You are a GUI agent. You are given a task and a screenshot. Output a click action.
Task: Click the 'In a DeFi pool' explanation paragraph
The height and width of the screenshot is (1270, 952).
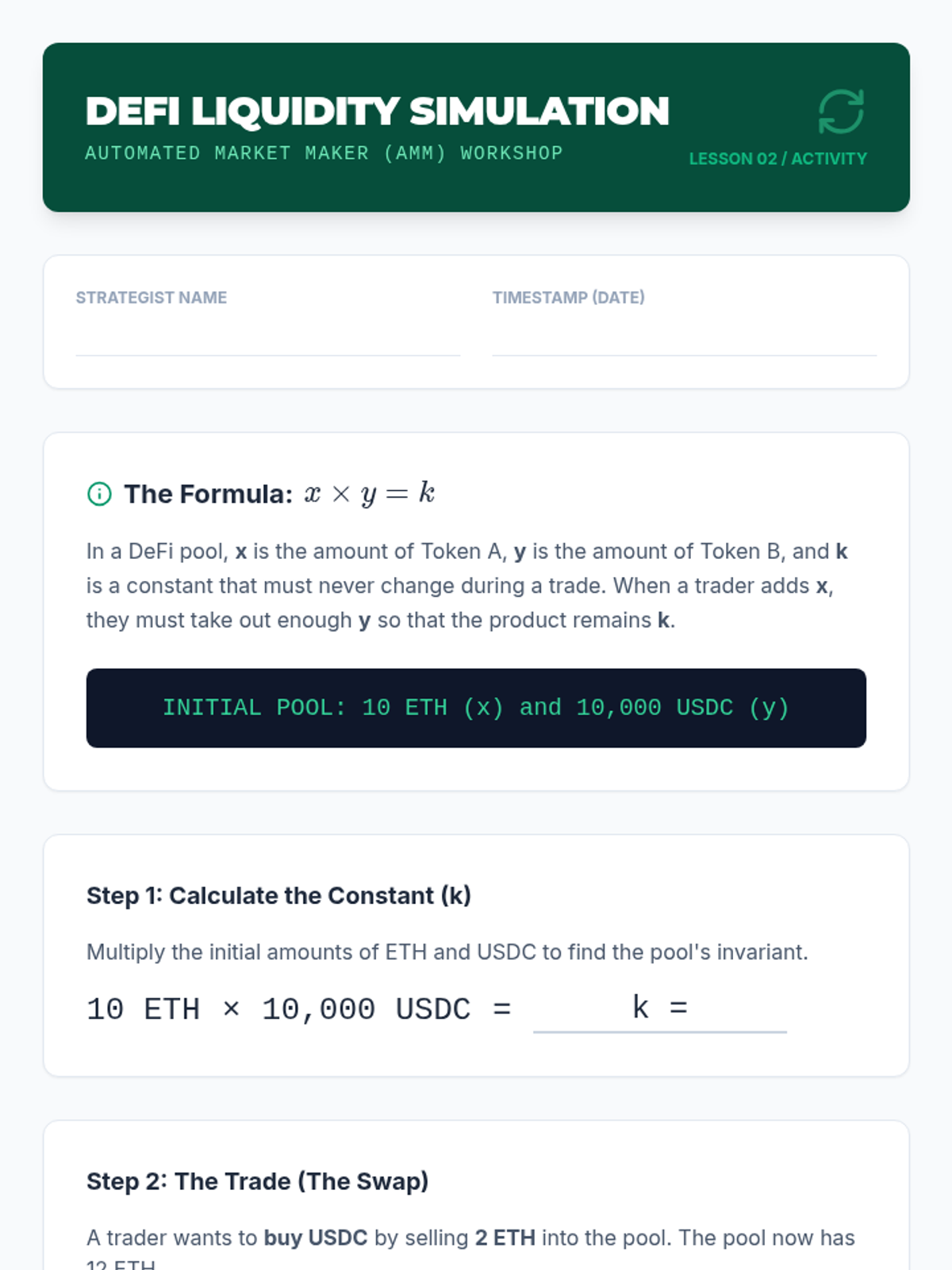click(x=466, y=586)
